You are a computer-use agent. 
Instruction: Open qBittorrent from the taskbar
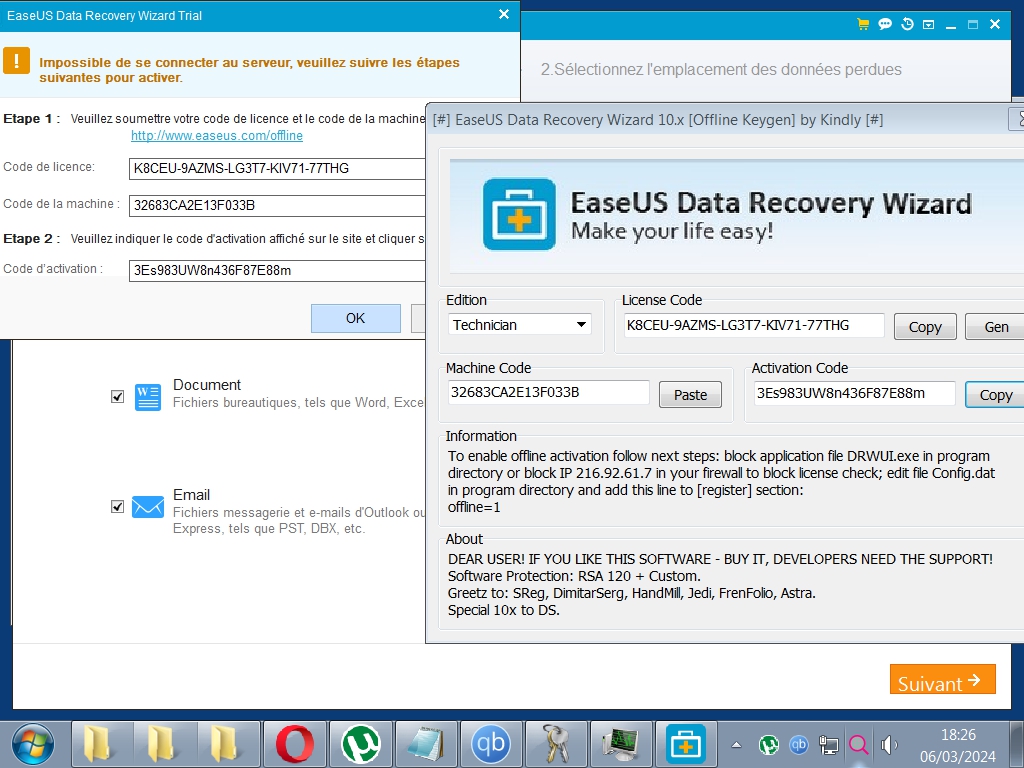(x=491, y=744)
